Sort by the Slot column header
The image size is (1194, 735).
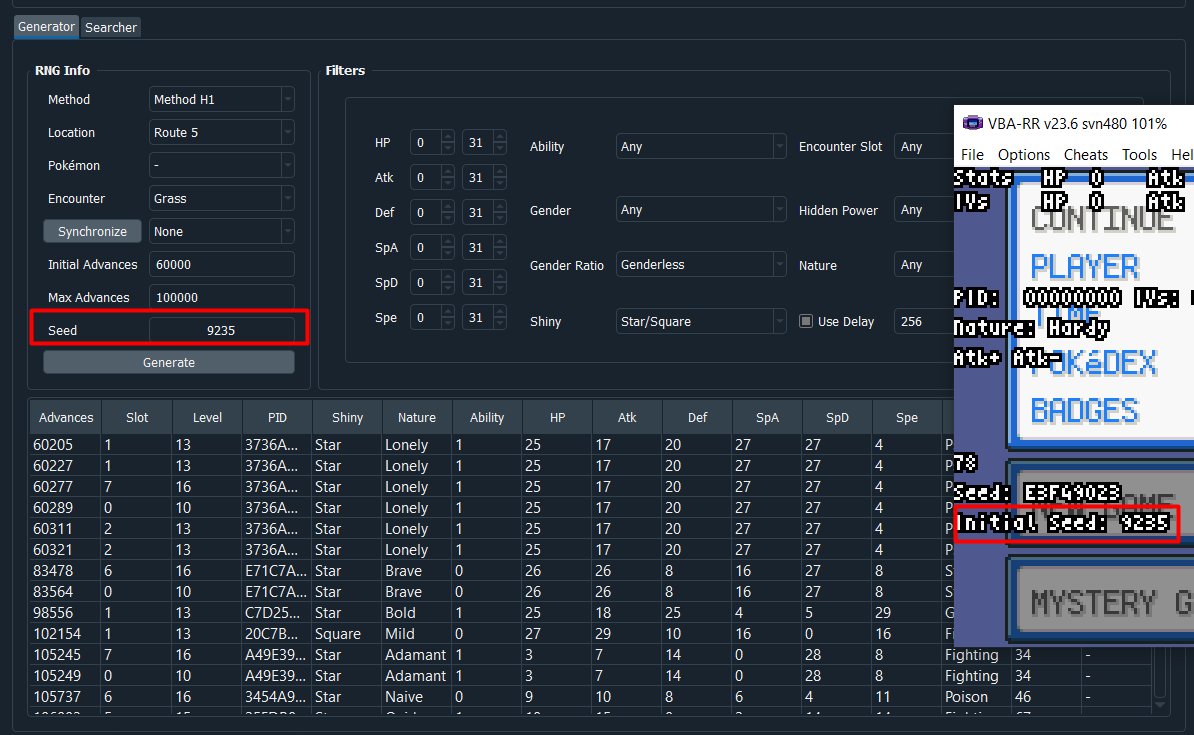tap(137, 417)
